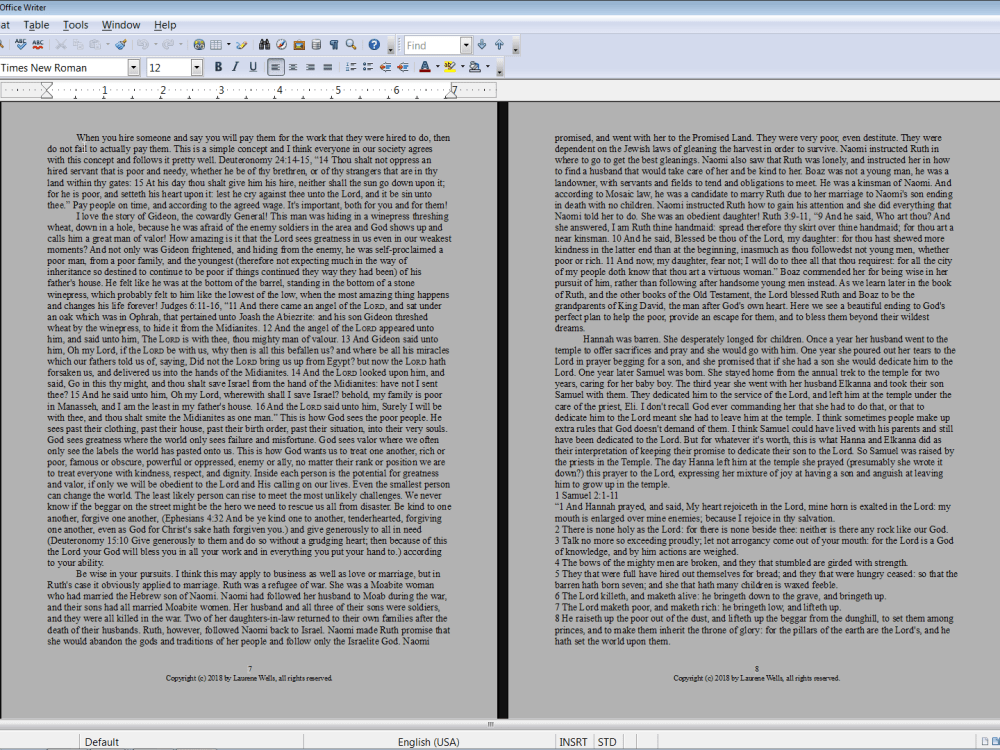Apply the paragraph Background Color
This screenshot has width=1000, height=750.
click(x=475, y=67)
